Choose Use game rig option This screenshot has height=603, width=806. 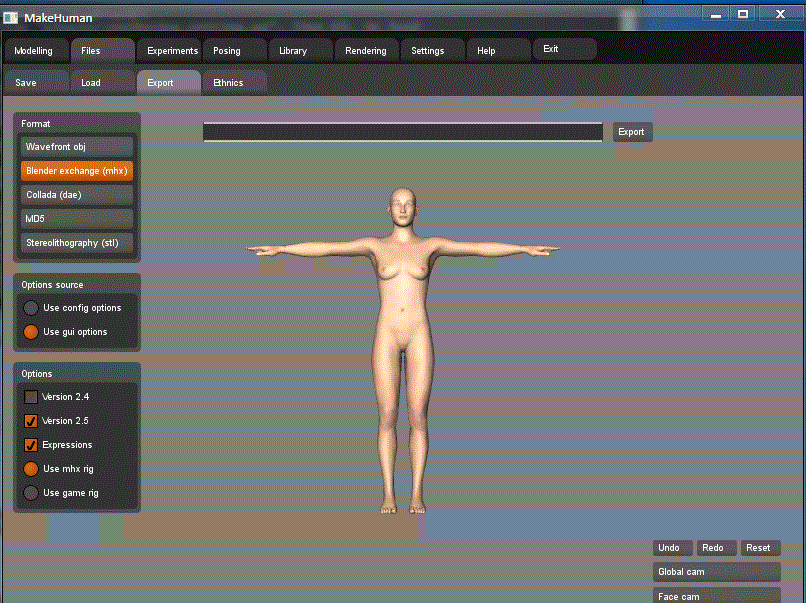point(31,493)
